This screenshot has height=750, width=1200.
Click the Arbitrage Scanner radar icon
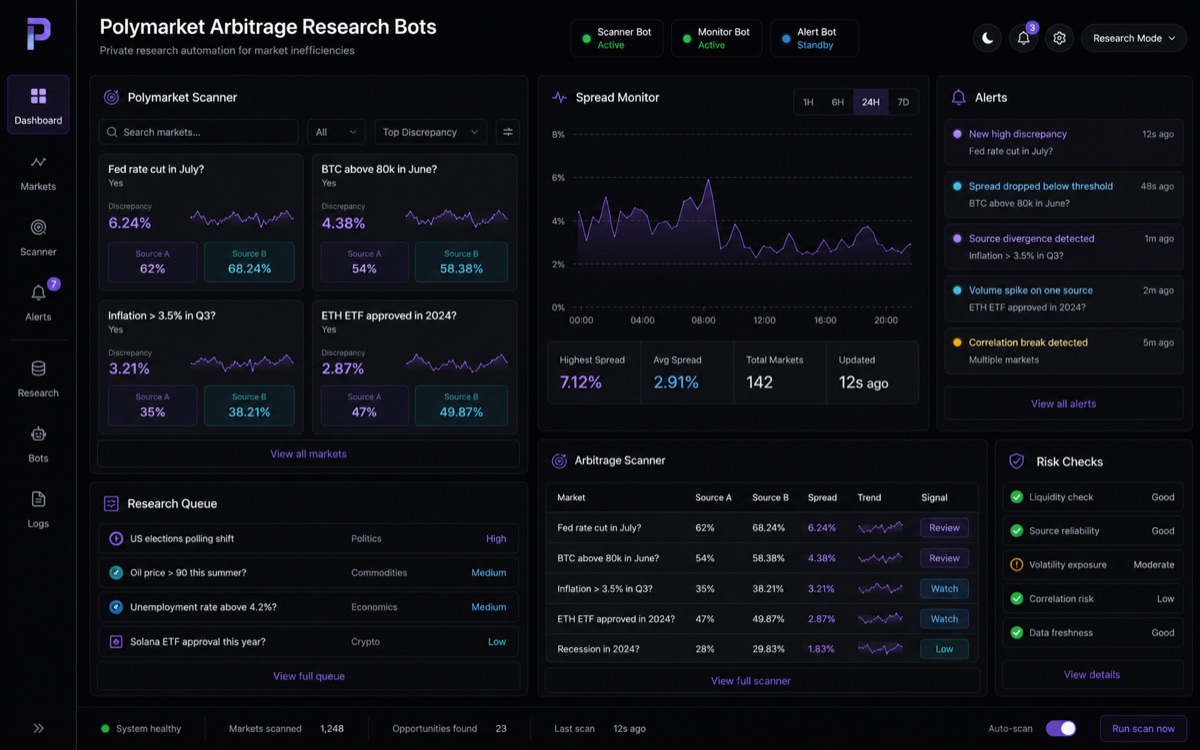(x=560, y=461)
